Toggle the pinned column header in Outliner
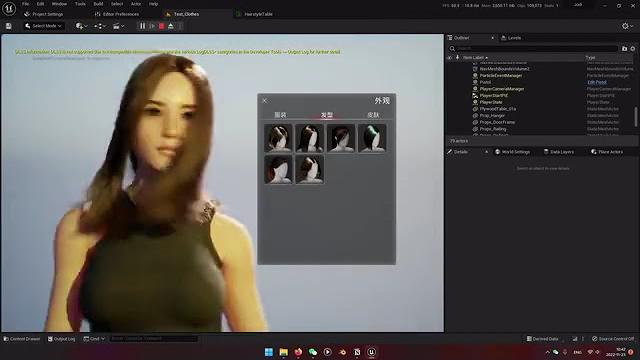The image size is (640, 360). [x=457, y=58]
